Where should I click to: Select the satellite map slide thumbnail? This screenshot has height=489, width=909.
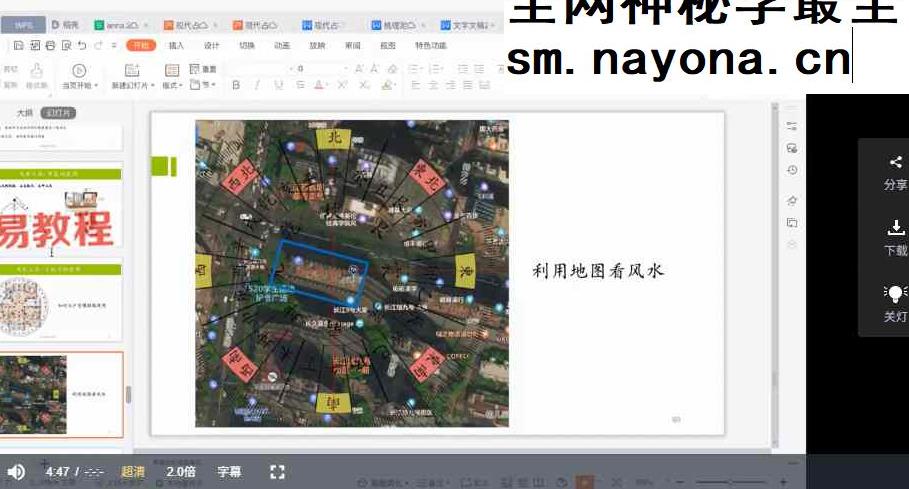point(61,394)
